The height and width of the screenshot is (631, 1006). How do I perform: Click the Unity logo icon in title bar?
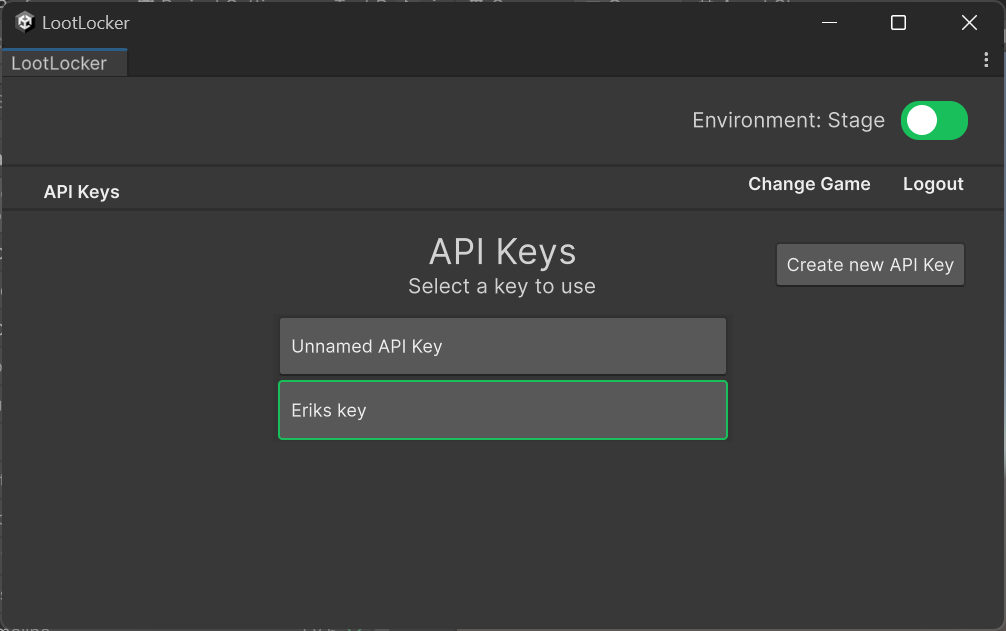point(25,22)
